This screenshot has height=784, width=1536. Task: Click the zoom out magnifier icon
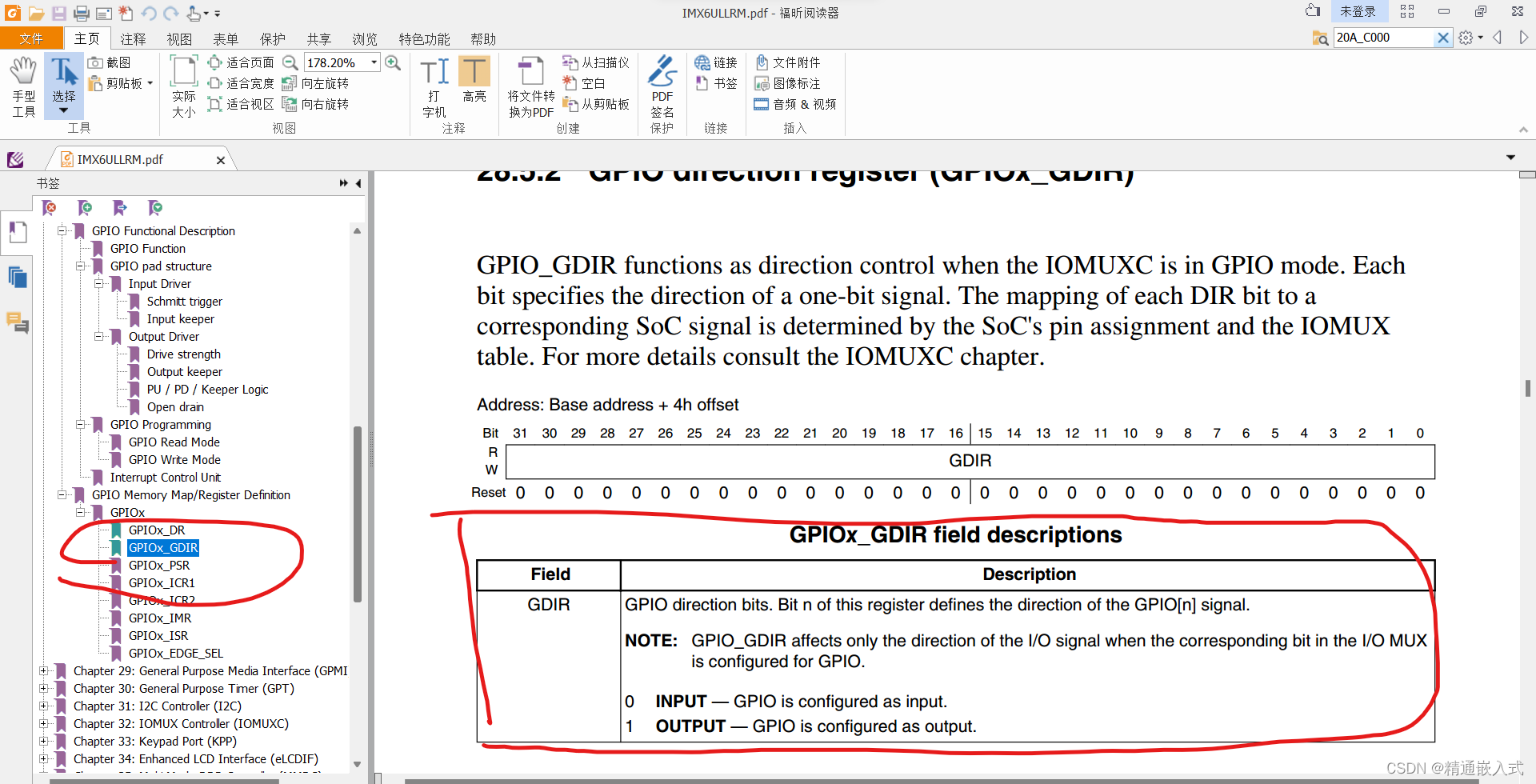290,62
